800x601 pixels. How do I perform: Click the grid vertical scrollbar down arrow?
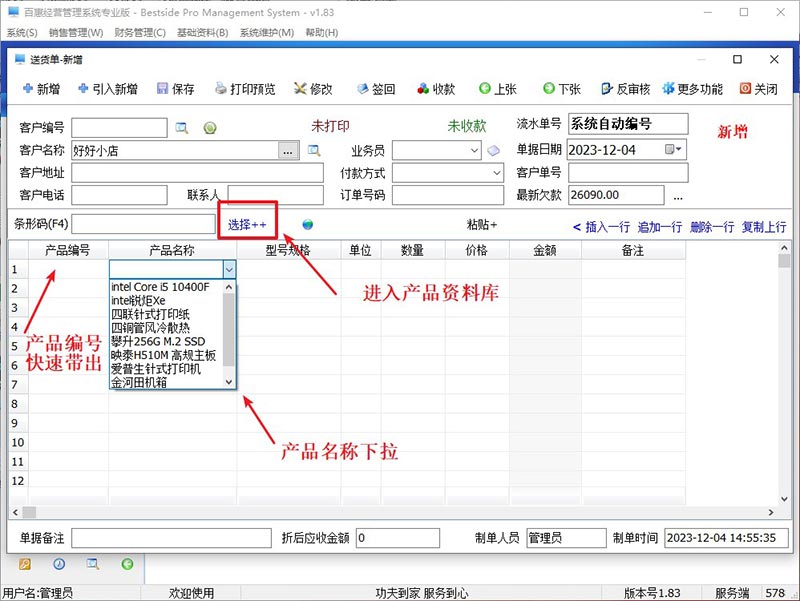click(x=784, y=499)
